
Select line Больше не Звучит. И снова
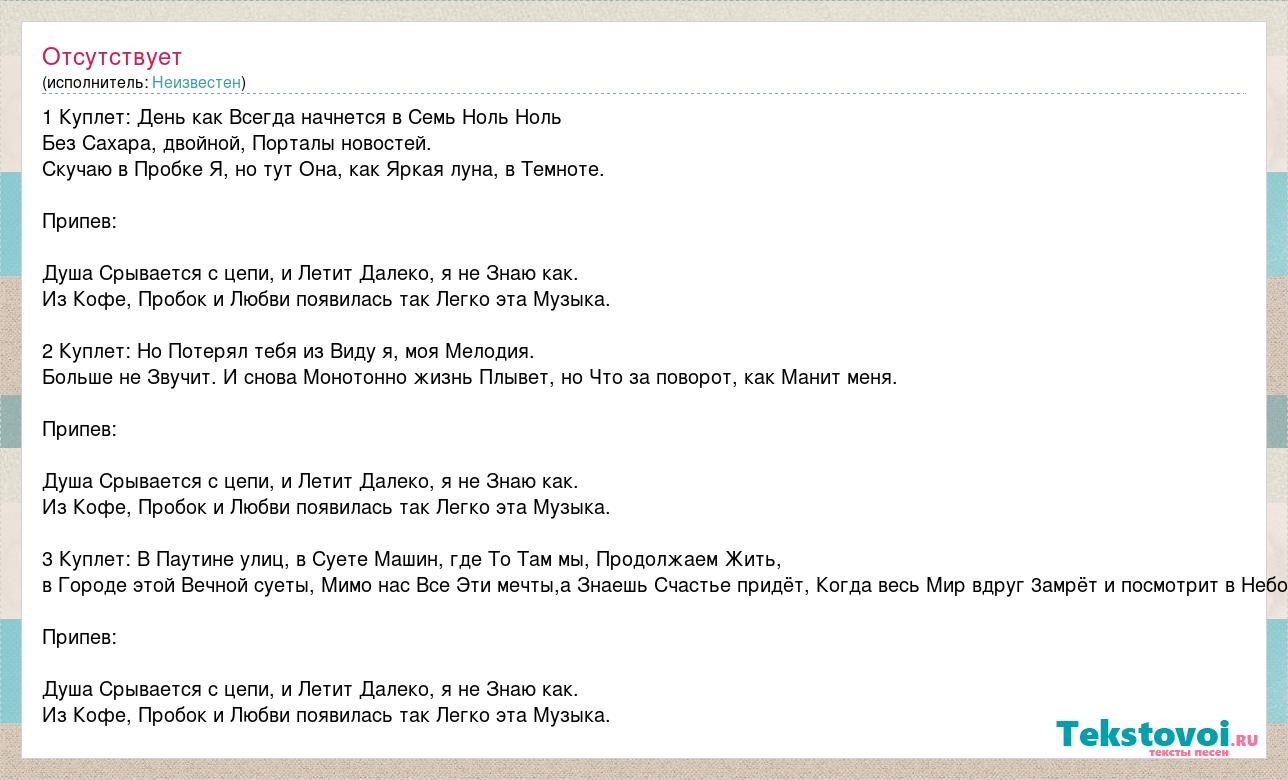click(x=470, y=377)
